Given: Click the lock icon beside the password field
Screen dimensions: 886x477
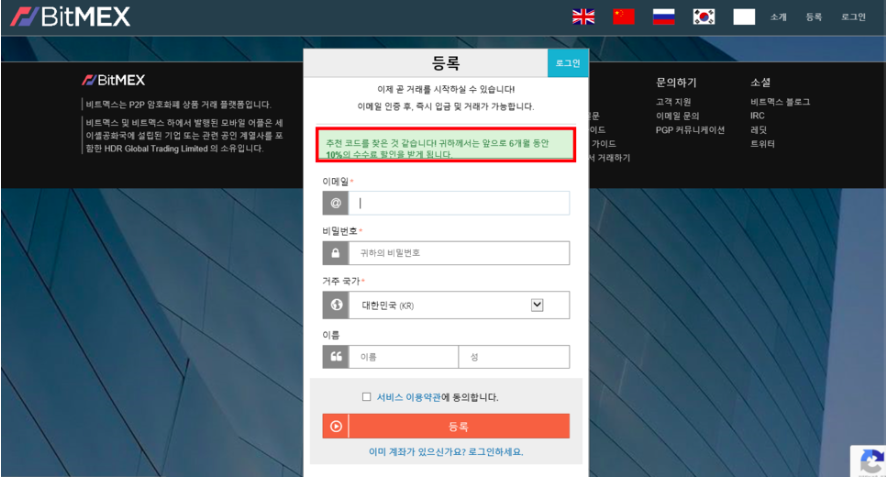Looking at the screenshot, I should (x=336, y=253).
